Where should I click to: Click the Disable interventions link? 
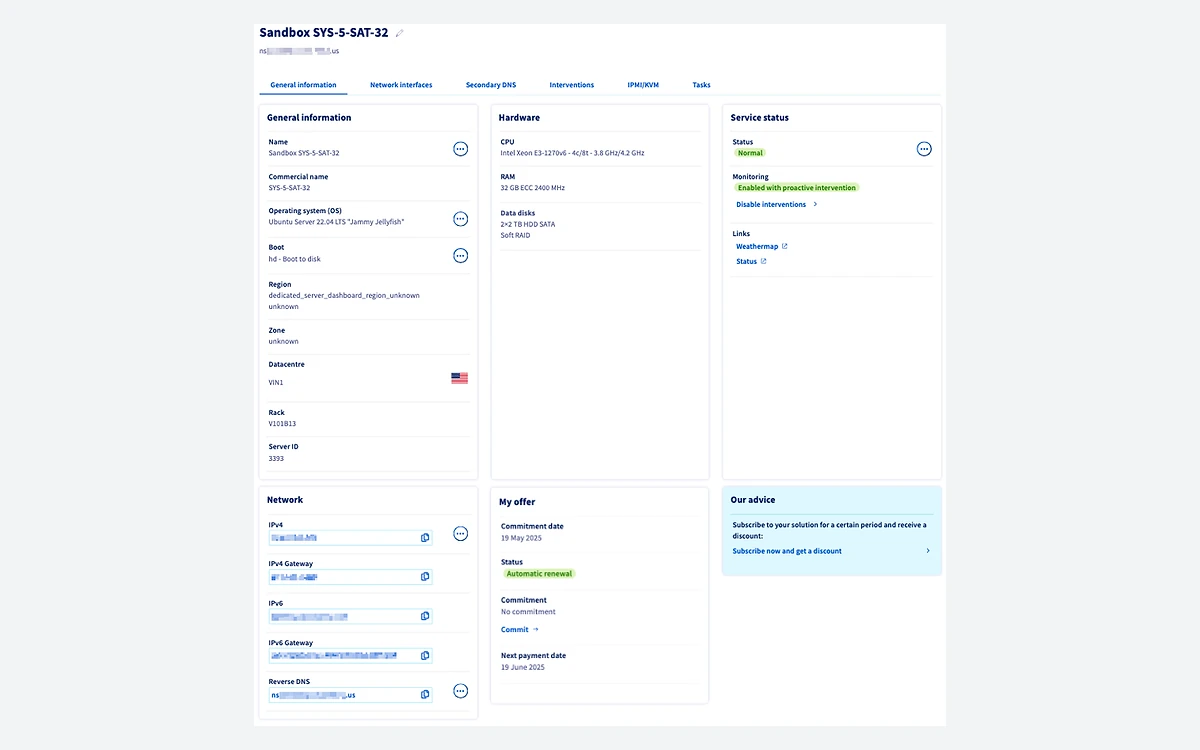(x=771, y=204)
